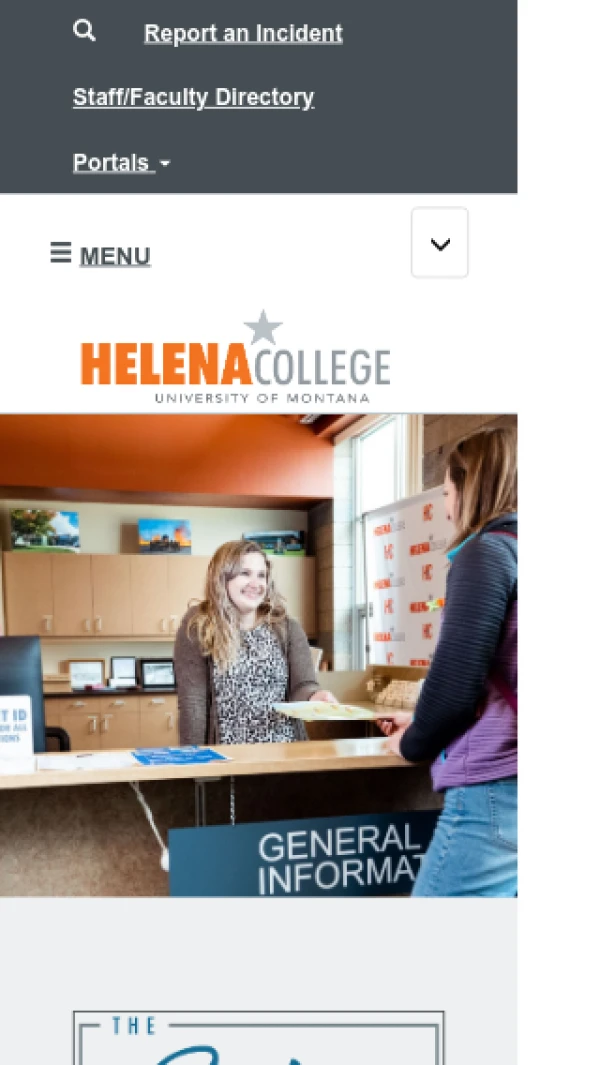Click the blue brochure on the counter
Image resolution: width=600 pixels, height=1065 pixels.
tap(180, 756)
